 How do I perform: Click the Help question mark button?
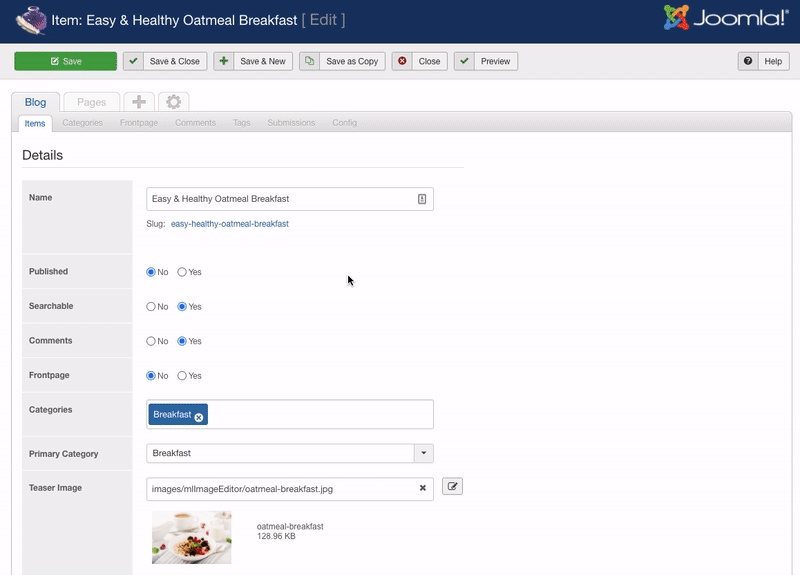[764, 61]
